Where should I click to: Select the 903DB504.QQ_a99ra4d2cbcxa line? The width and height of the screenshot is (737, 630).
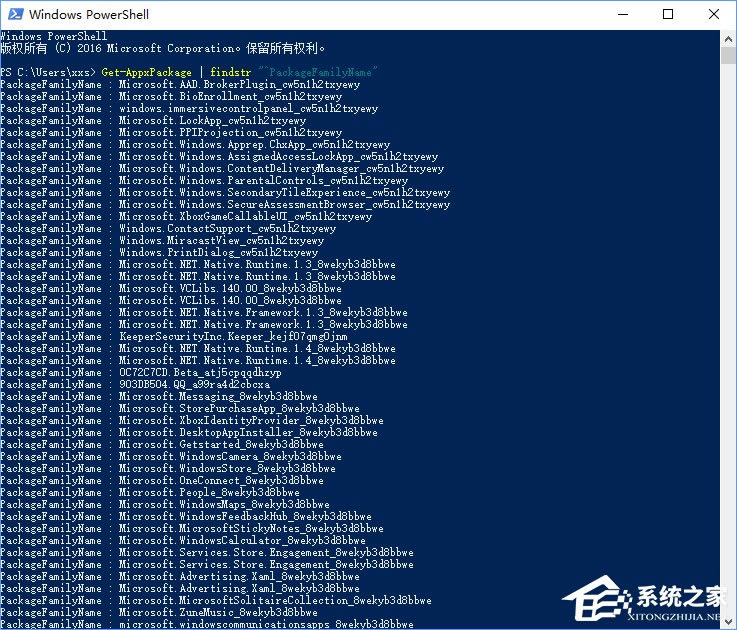[135, 385]
